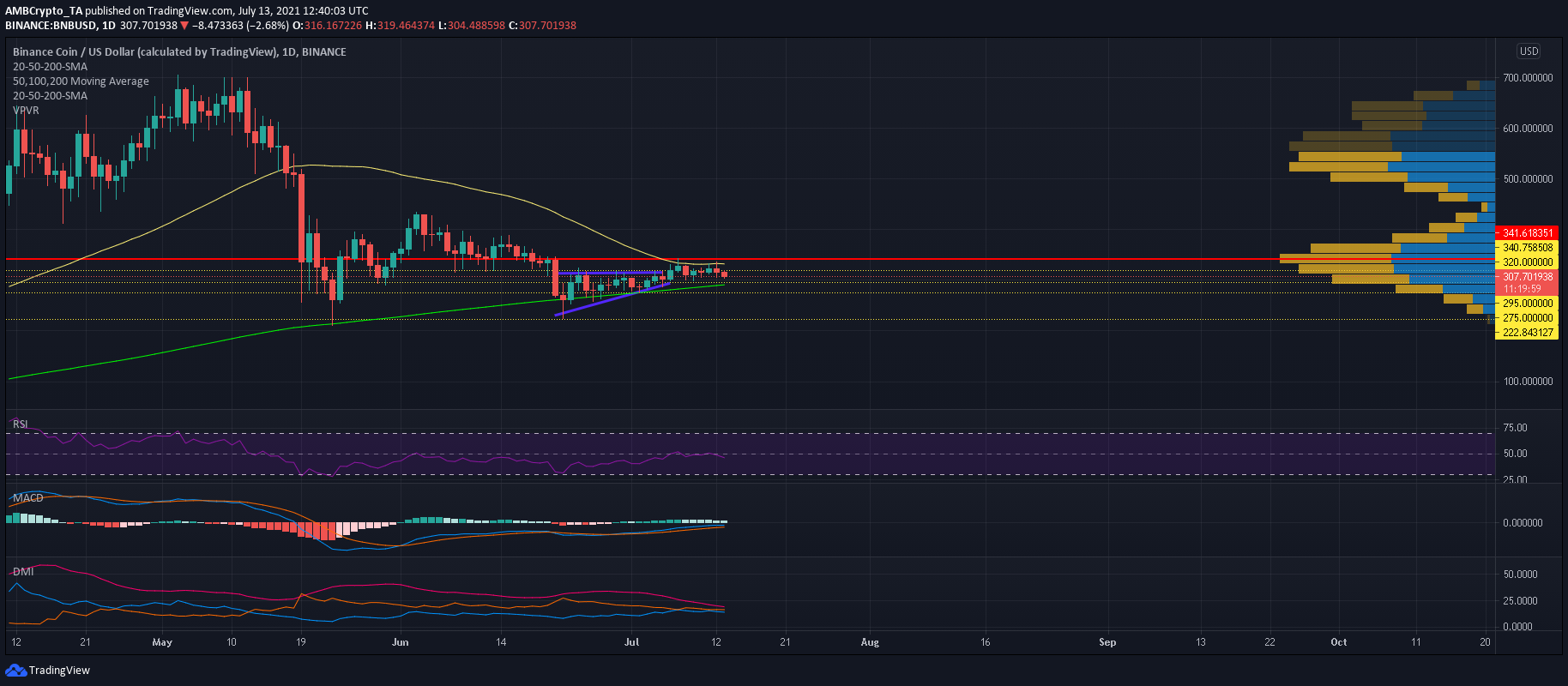Image resolution: width=1568 pixels, height=686 pixels.
Task: Click the yellow 295.000000 price label
Action: click(1527, 304)
